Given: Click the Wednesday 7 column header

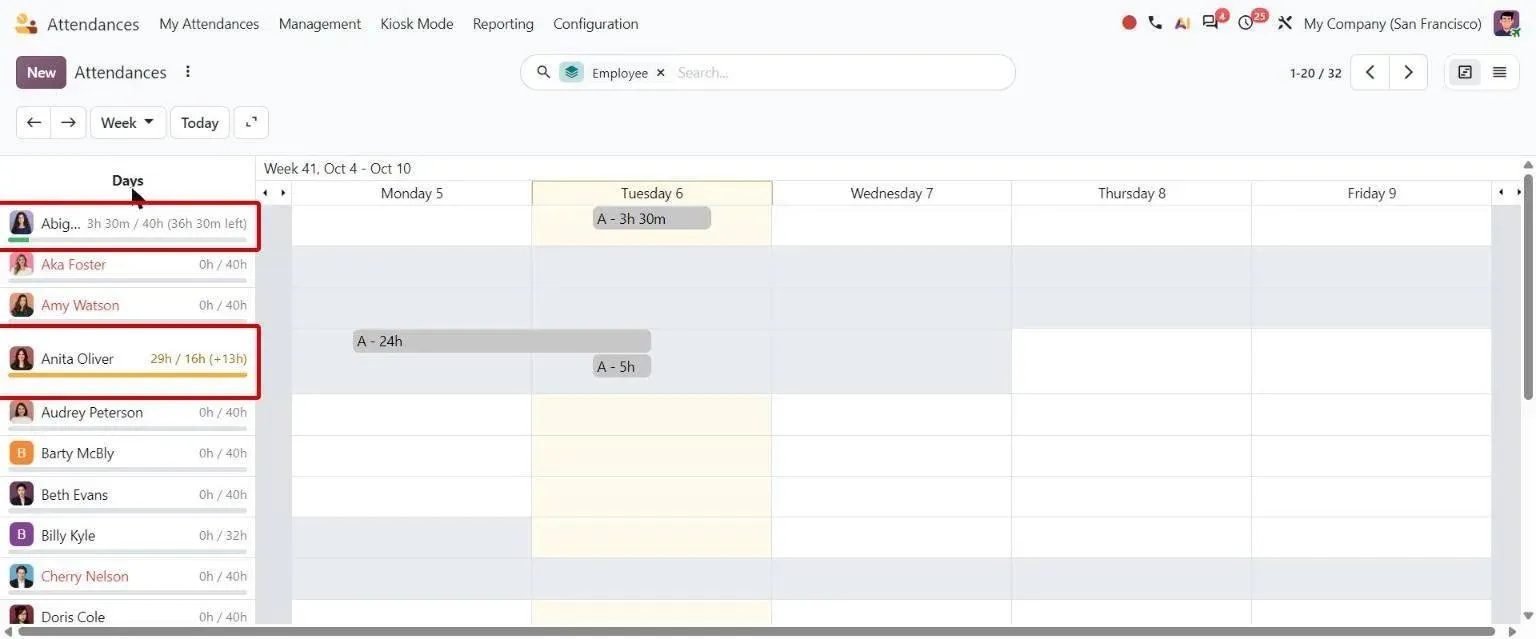Looking at the screenshot, I should click(892, 193).
